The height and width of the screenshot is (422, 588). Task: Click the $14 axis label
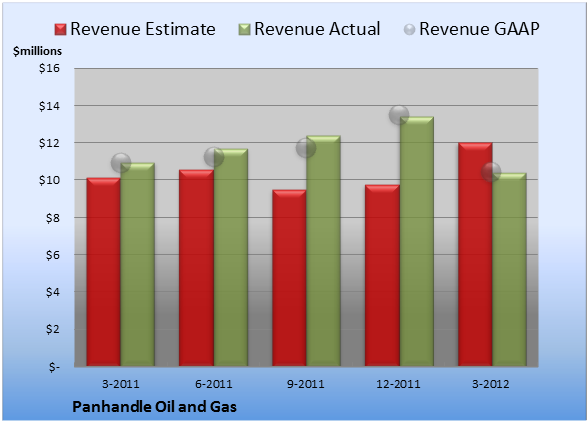pyautogui.click(x=49, y=106)
